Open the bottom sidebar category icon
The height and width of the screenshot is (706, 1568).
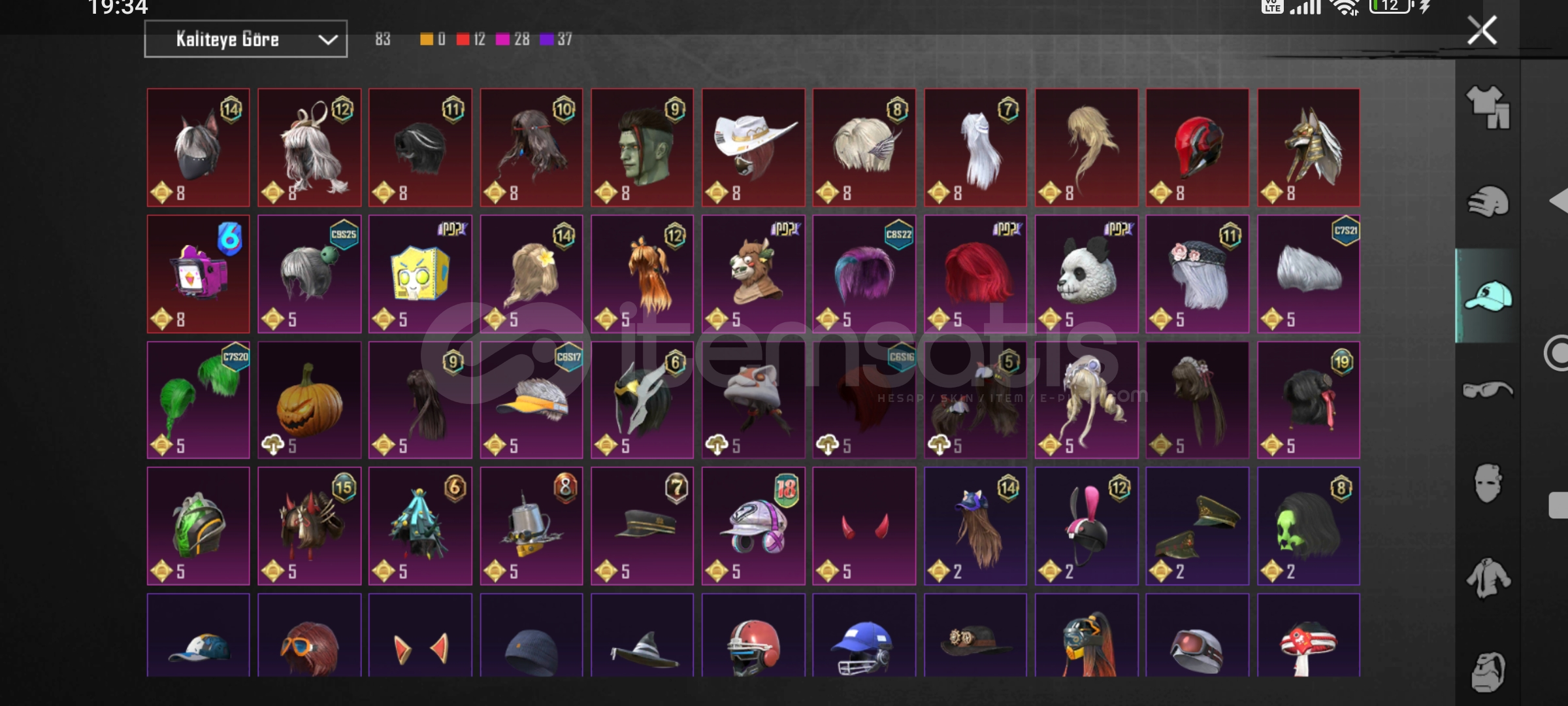(1488, 672)
